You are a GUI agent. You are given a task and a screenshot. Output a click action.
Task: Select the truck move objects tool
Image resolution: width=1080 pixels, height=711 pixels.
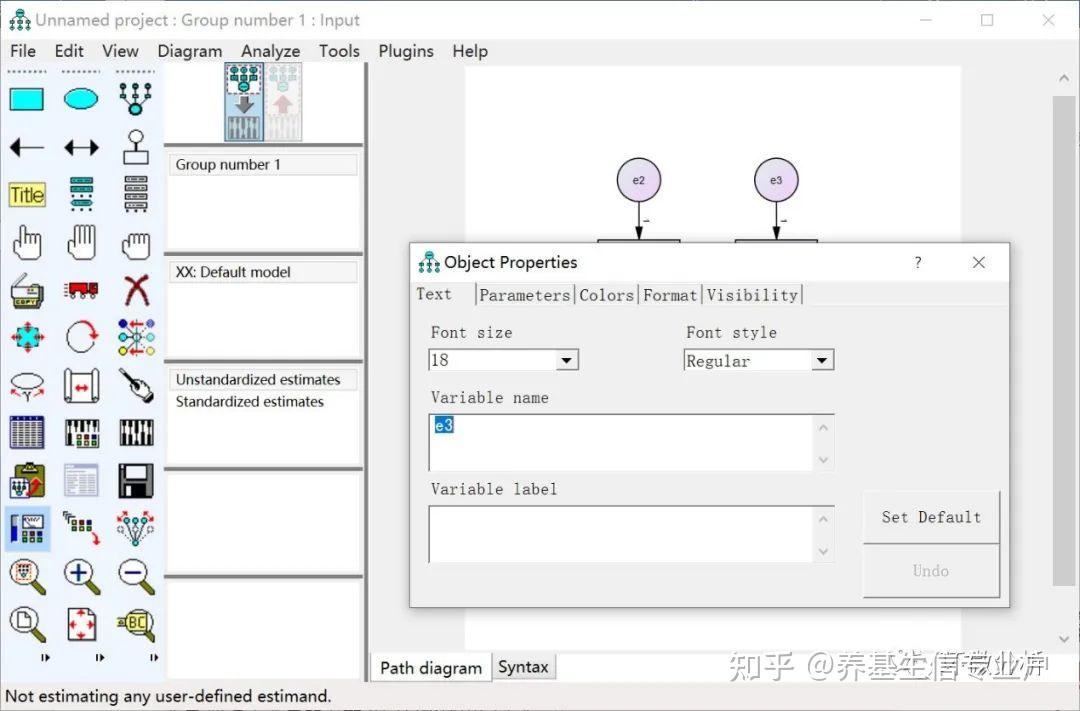pyautogui.click(x=81, y=288)
